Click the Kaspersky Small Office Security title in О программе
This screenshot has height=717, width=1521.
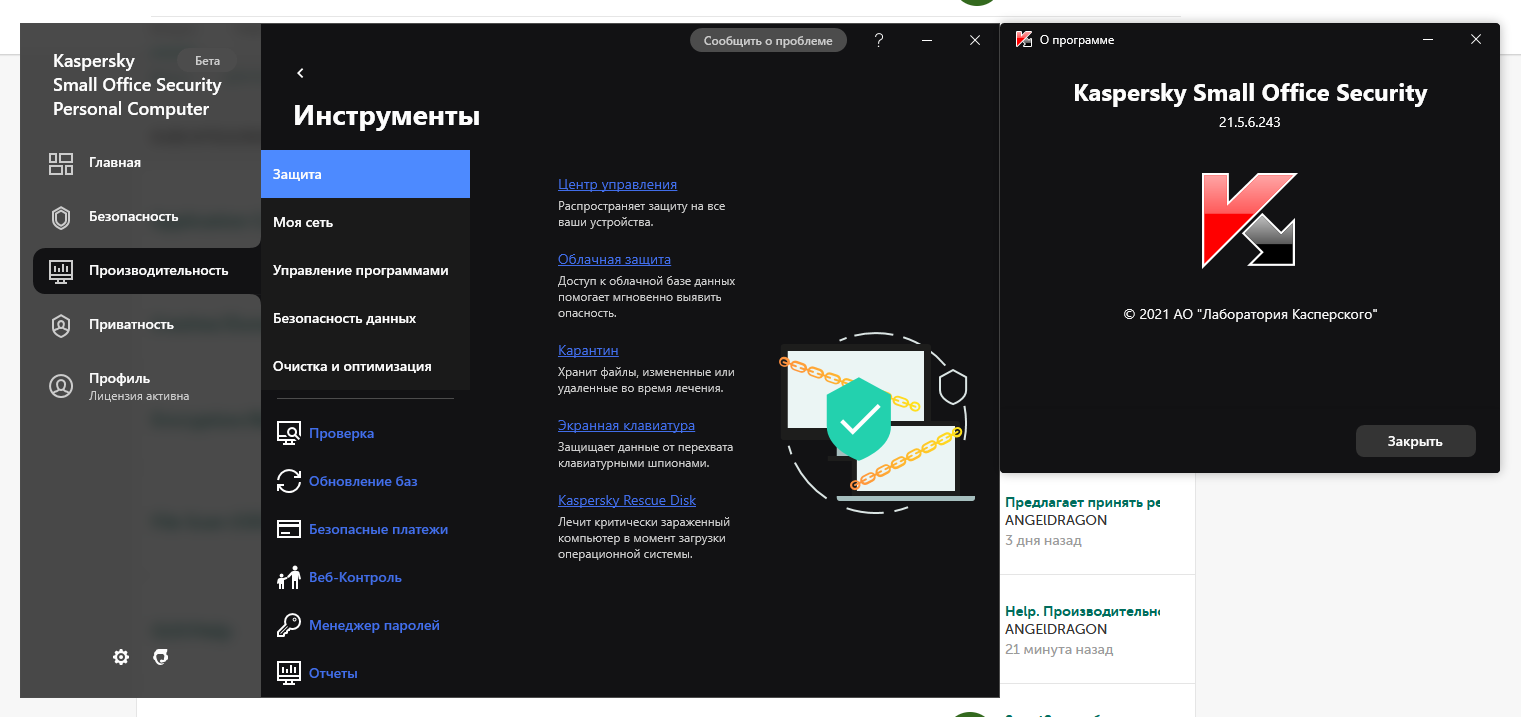pos(1250,93)
